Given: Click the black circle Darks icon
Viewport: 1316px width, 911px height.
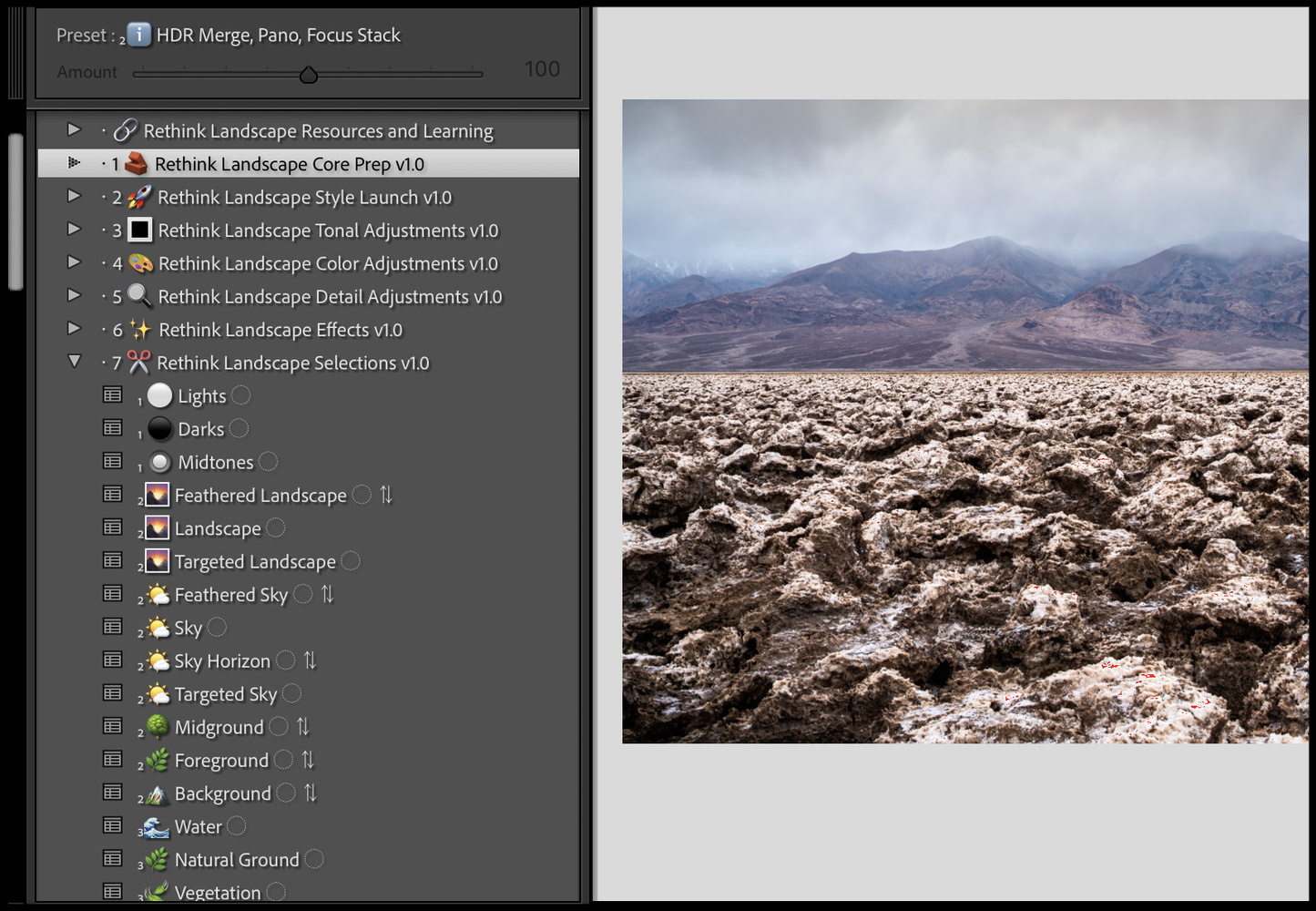Looking at the screenshot, I should coord(159,429).
